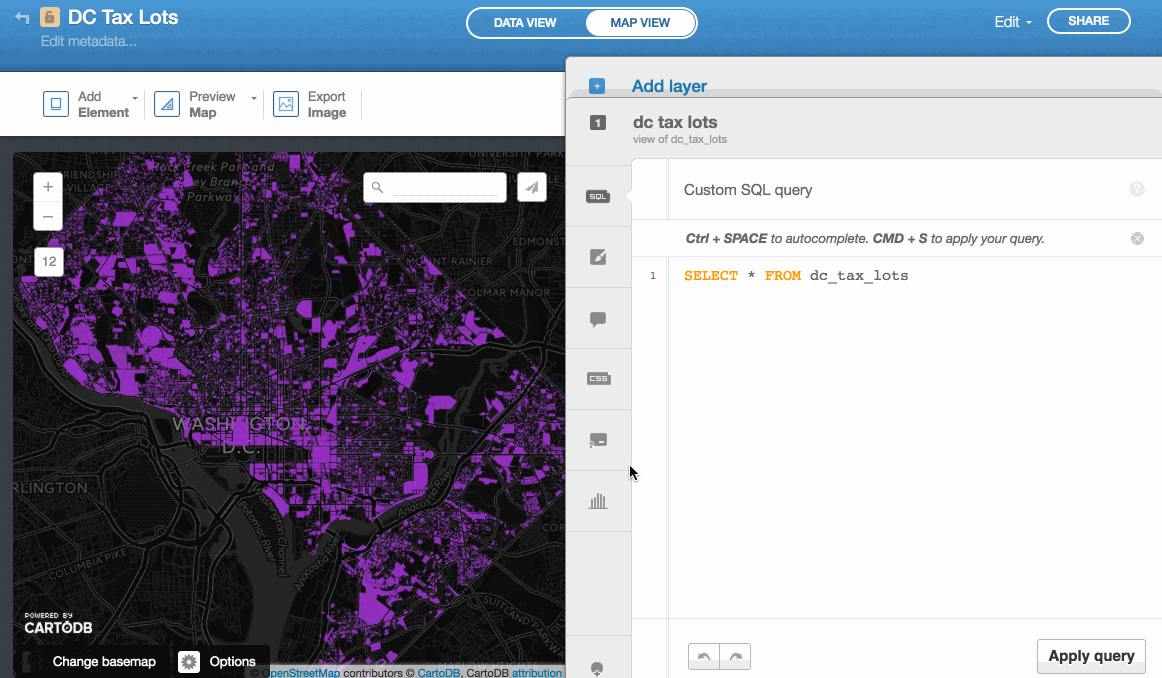Screen dimensions: 1162x678
Task: Open the filters histogram icon
Action: click(598, 501)
